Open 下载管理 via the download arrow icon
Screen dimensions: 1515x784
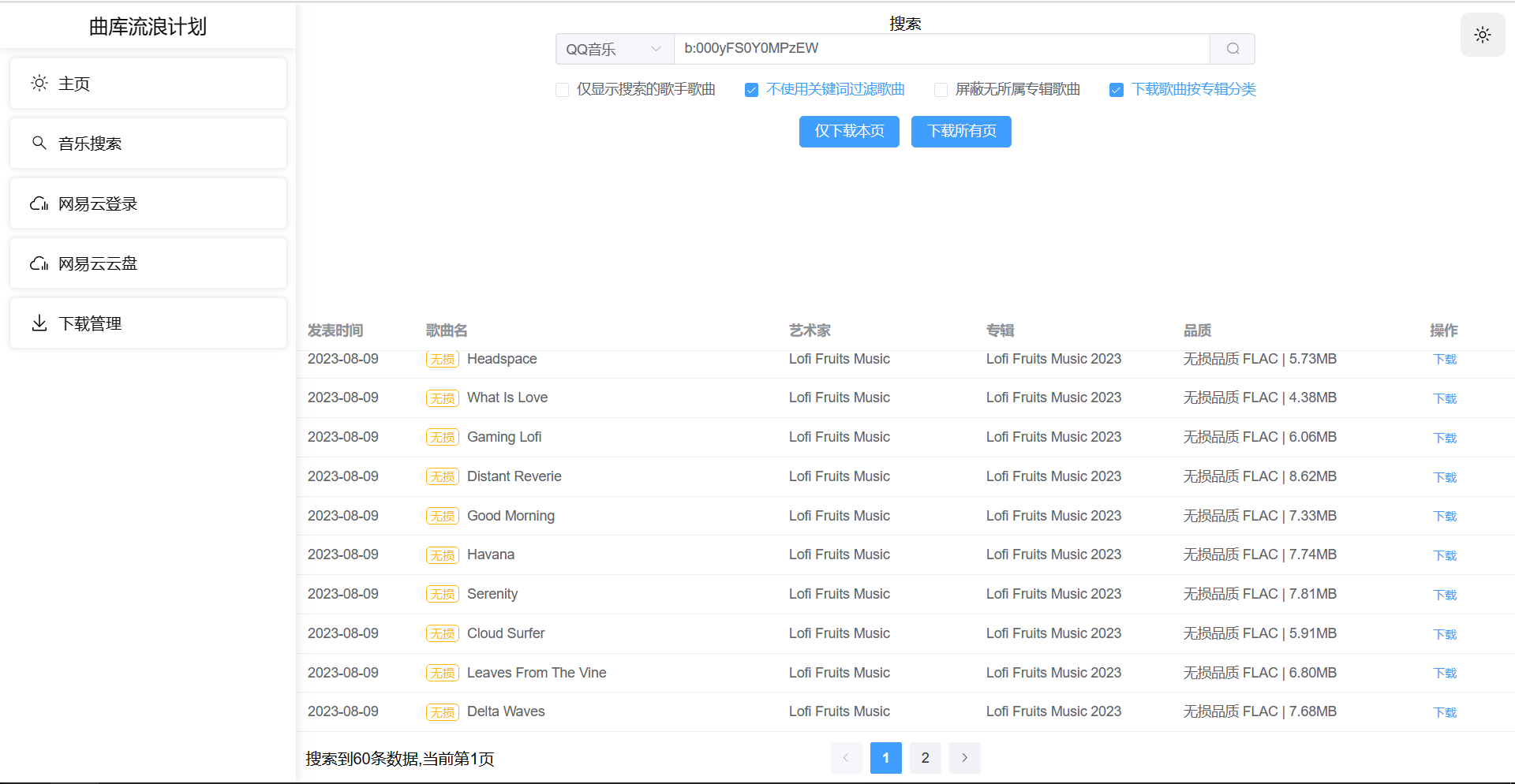coord(39,323)
